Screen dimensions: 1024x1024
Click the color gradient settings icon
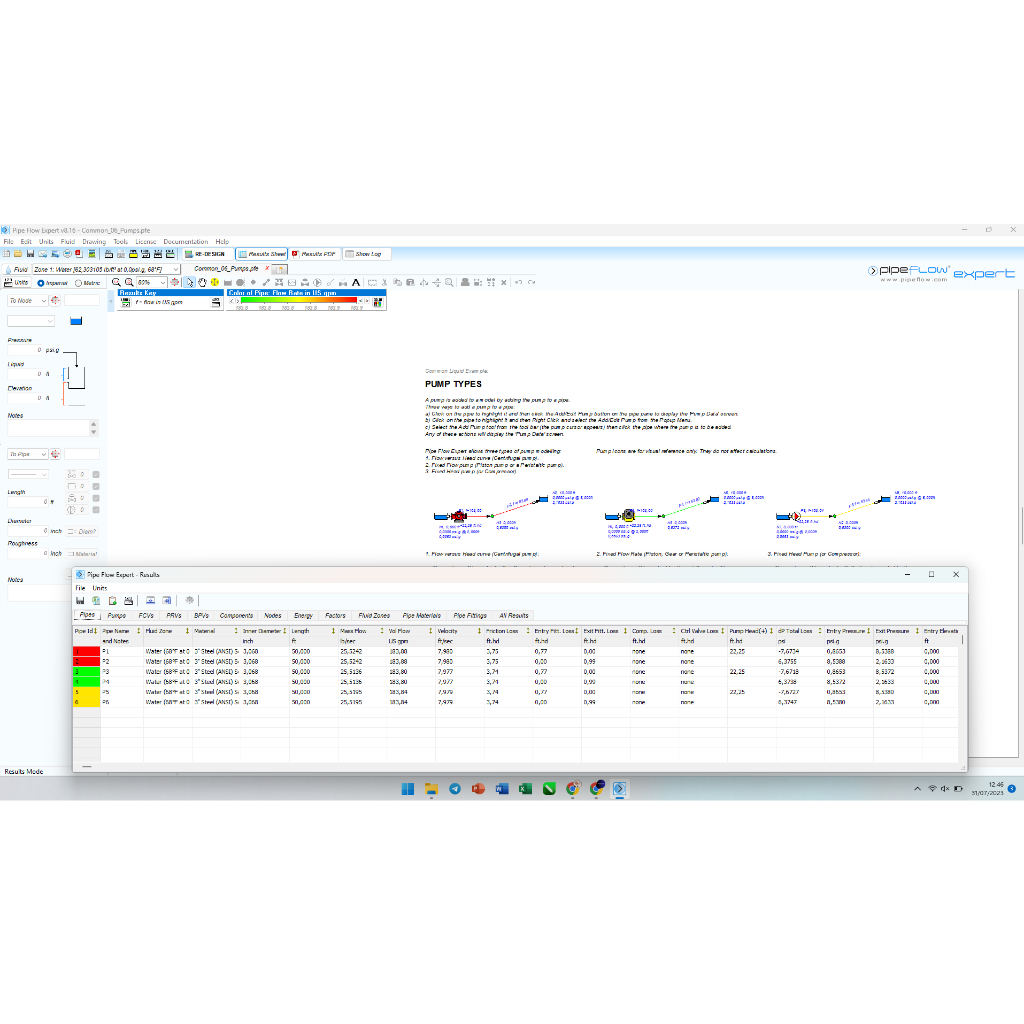click(x=377, y=302)
